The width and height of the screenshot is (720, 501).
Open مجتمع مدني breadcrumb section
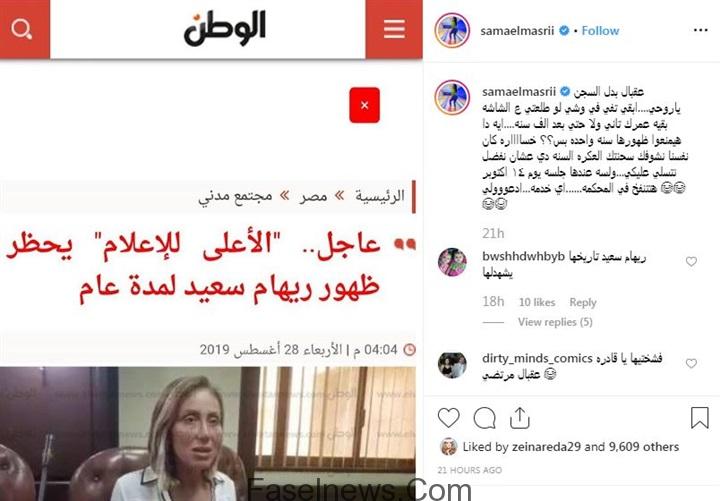(x=235, y=197)
